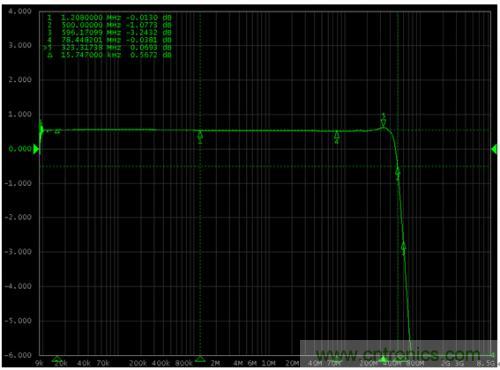The width and height of the screenshot is (500, 370).
Task: Click marker 1 triangle on the trace
Action: [x=200, y=137]
